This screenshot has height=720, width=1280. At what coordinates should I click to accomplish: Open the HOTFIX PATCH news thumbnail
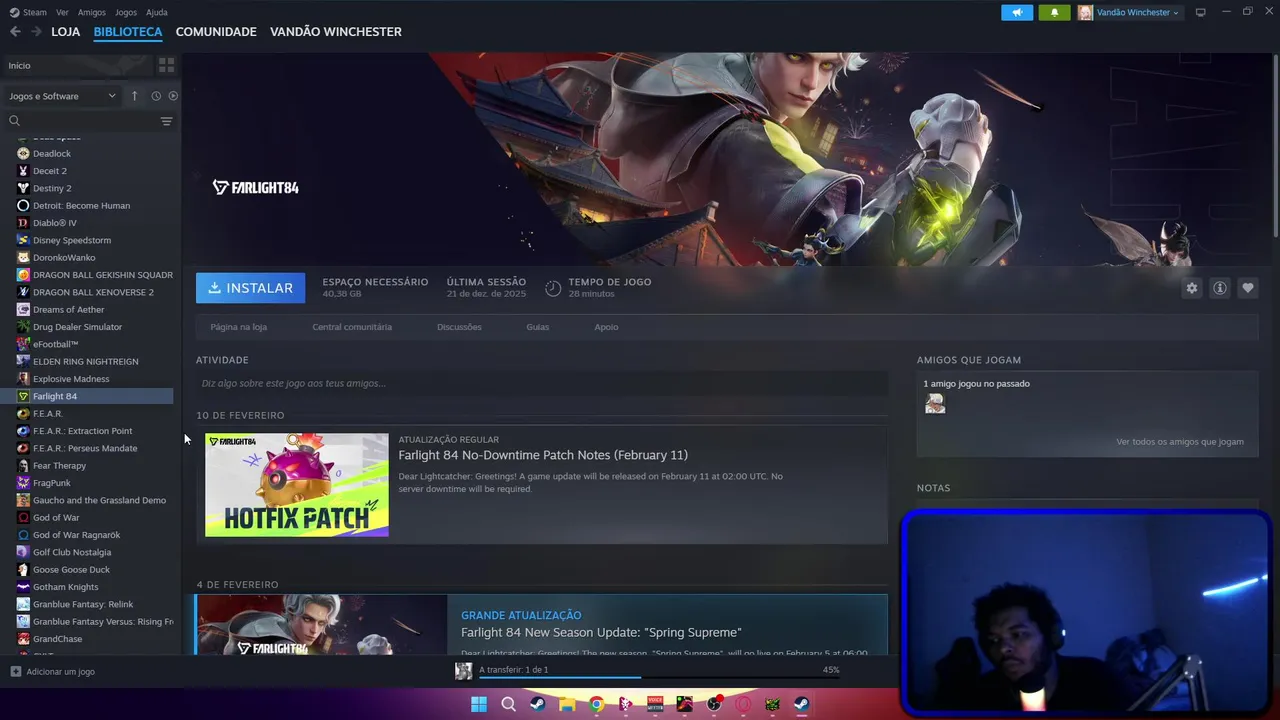297,485
